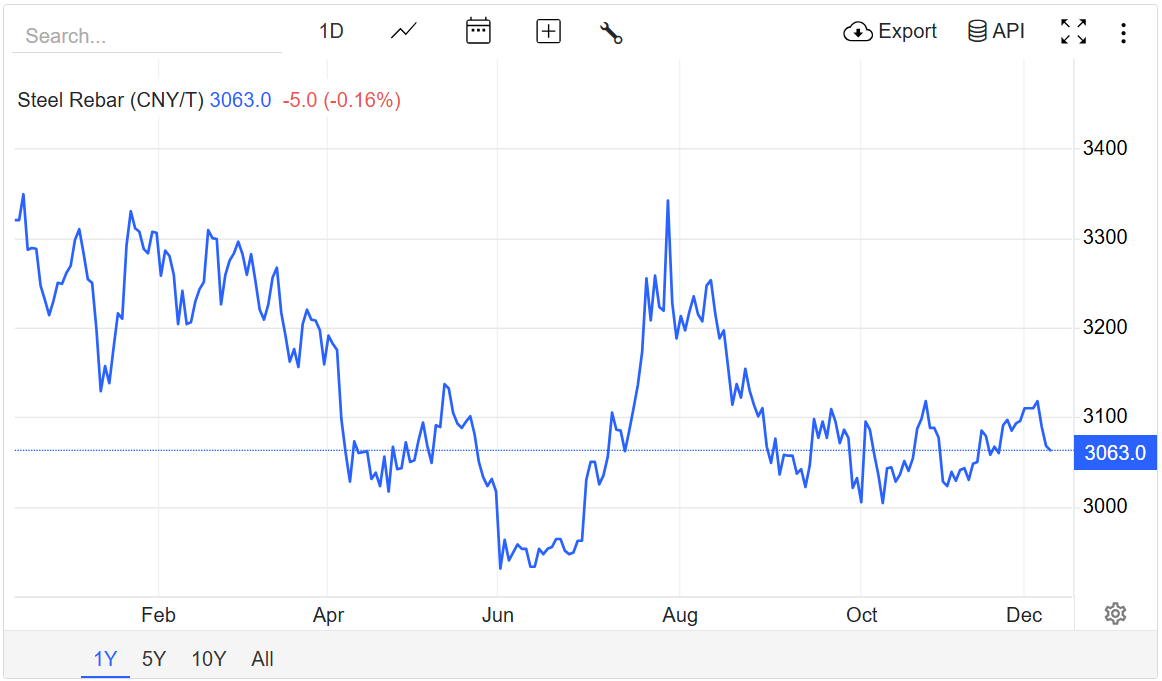
Task: Switch to the 5Y time range
Action: [154, 659]
